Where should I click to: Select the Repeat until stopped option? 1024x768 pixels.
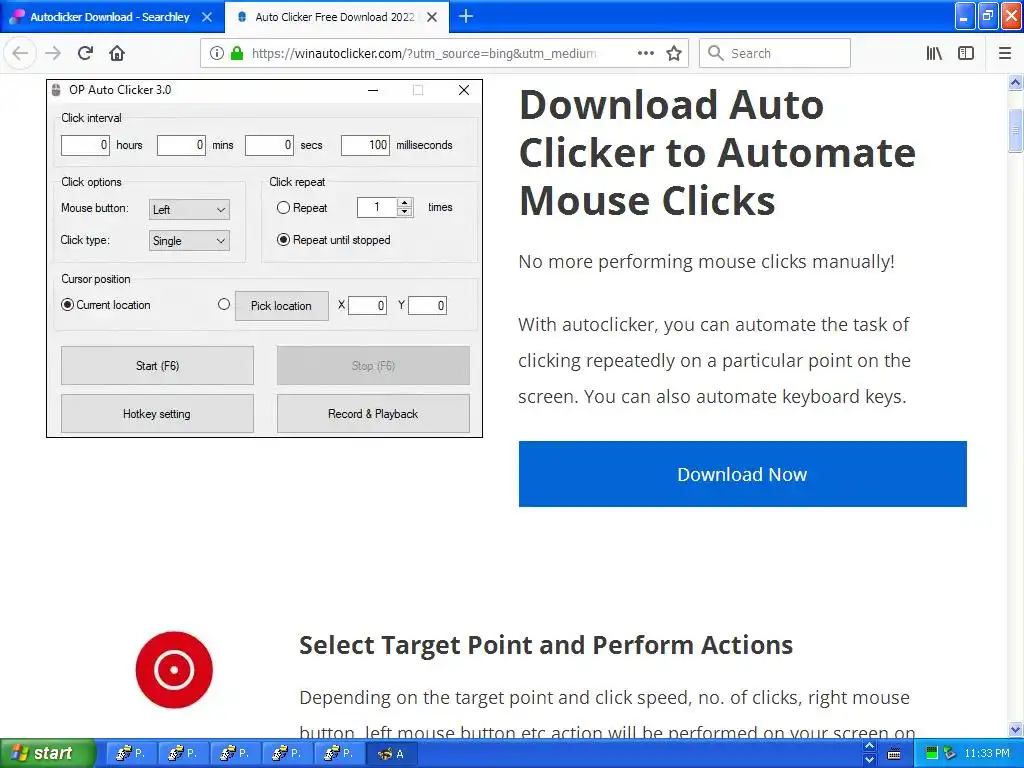point(283,240)
